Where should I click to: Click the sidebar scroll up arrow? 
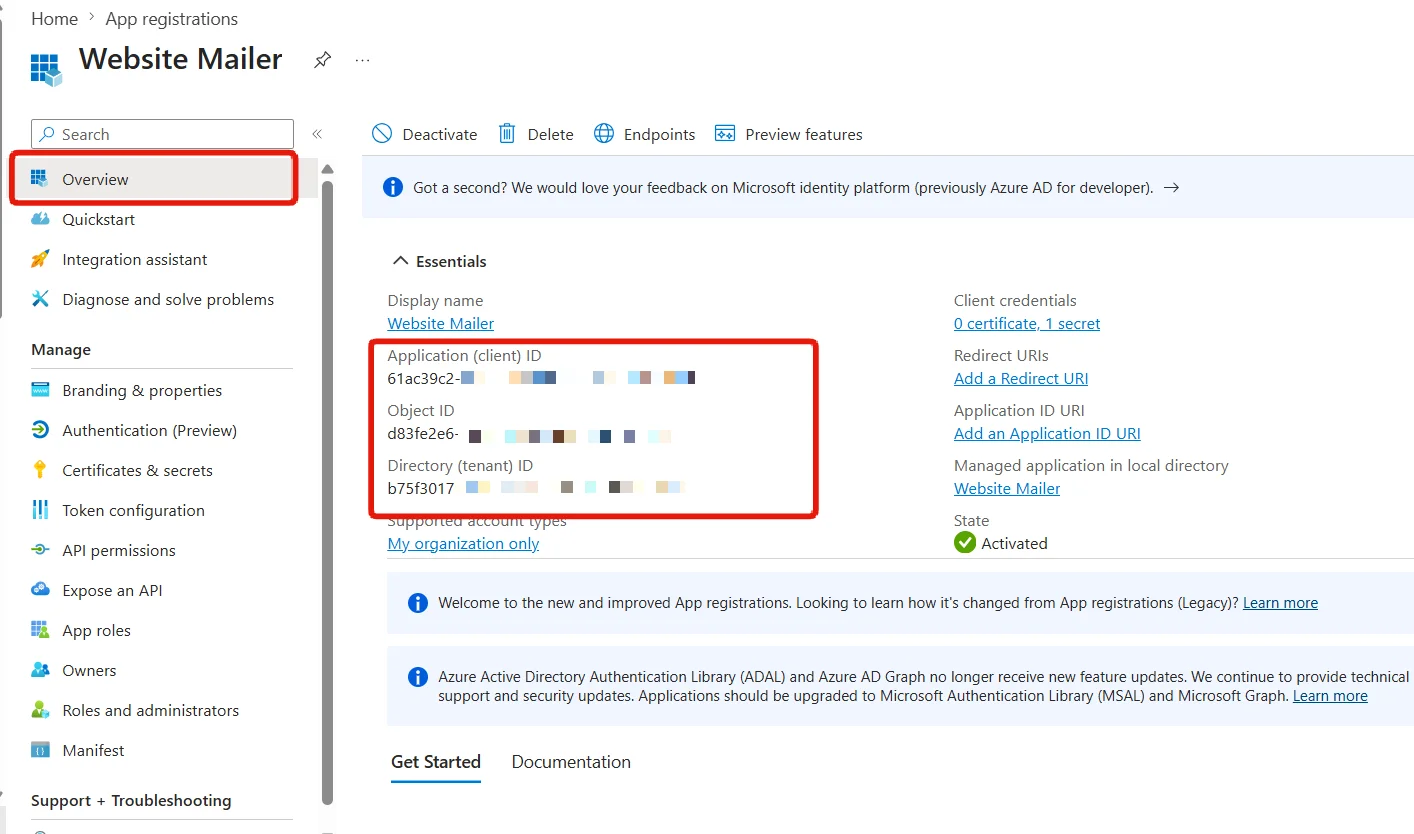point(327,168)
